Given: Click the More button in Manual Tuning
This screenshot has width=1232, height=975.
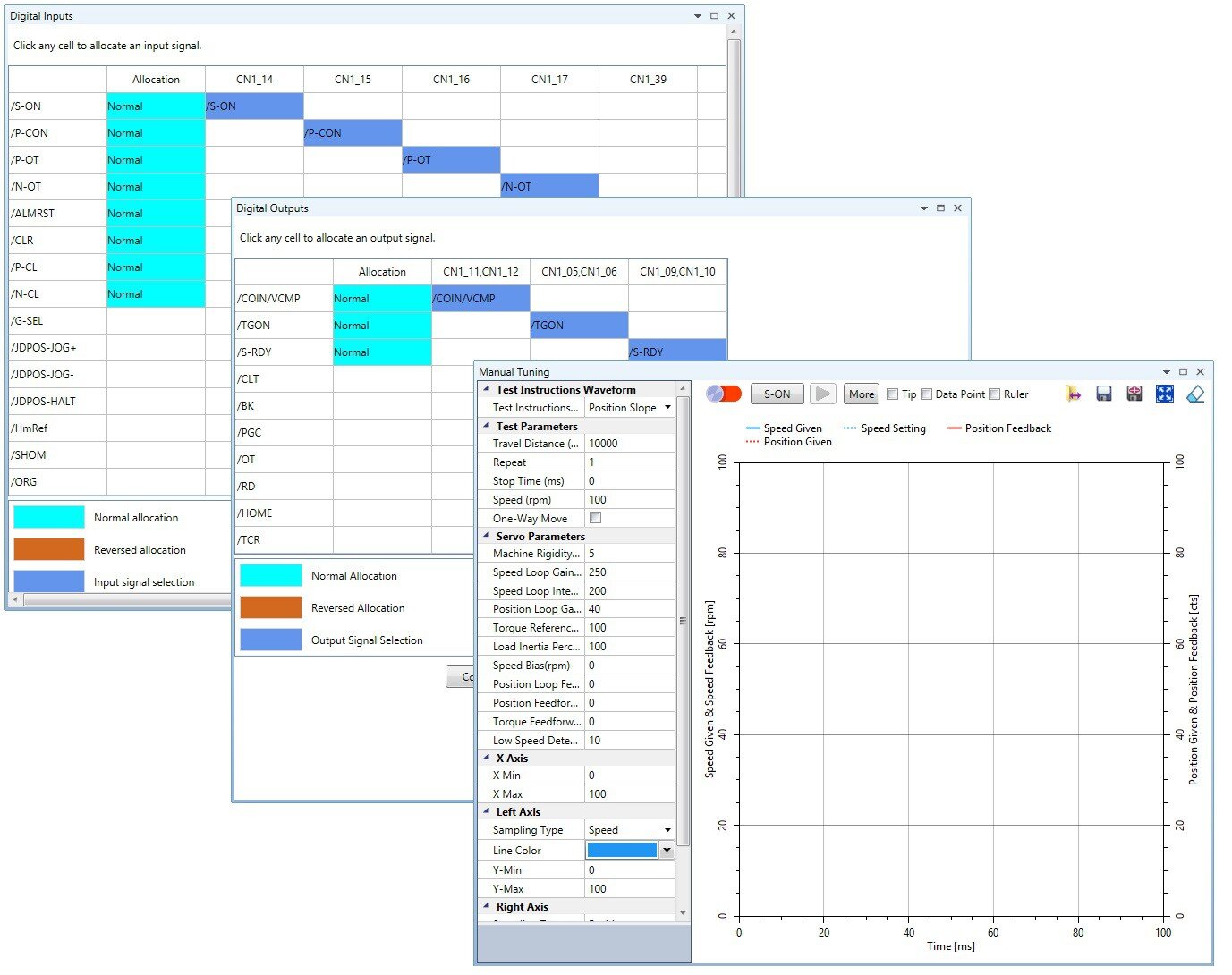Looking at the screenshot, I should tap(862, 394).
